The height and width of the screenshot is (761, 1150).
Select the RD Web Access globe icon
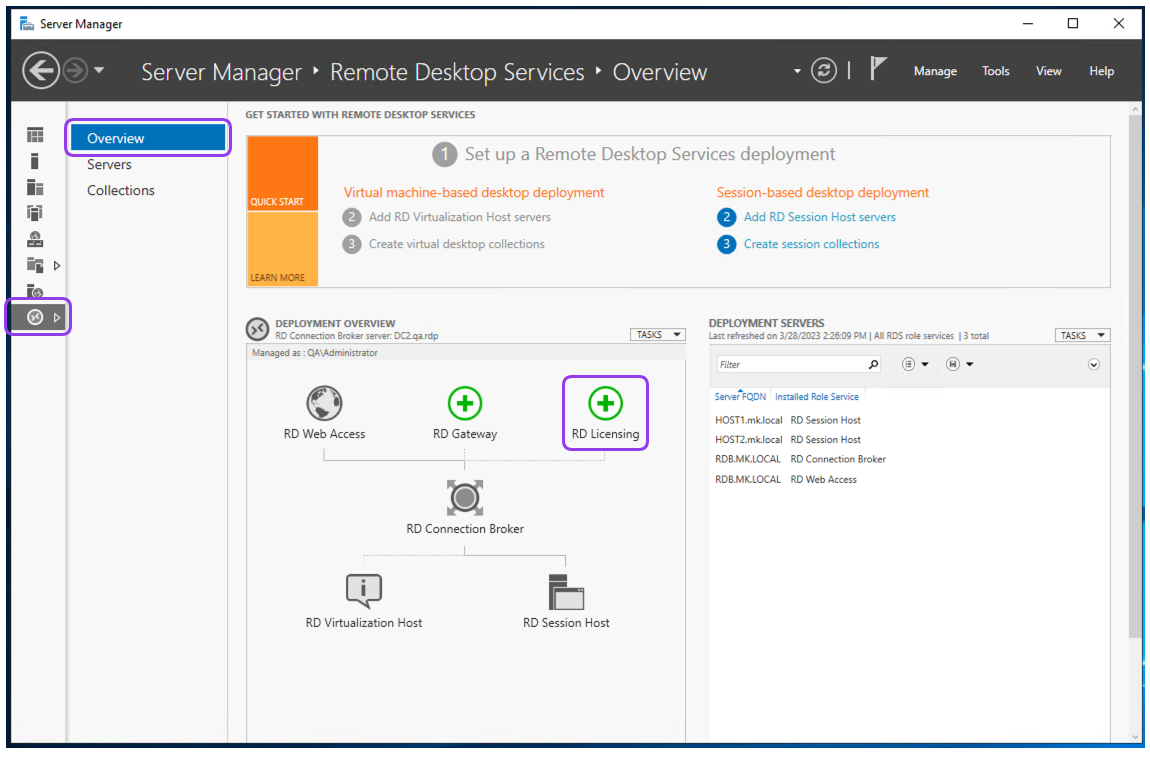click(324, 403)
